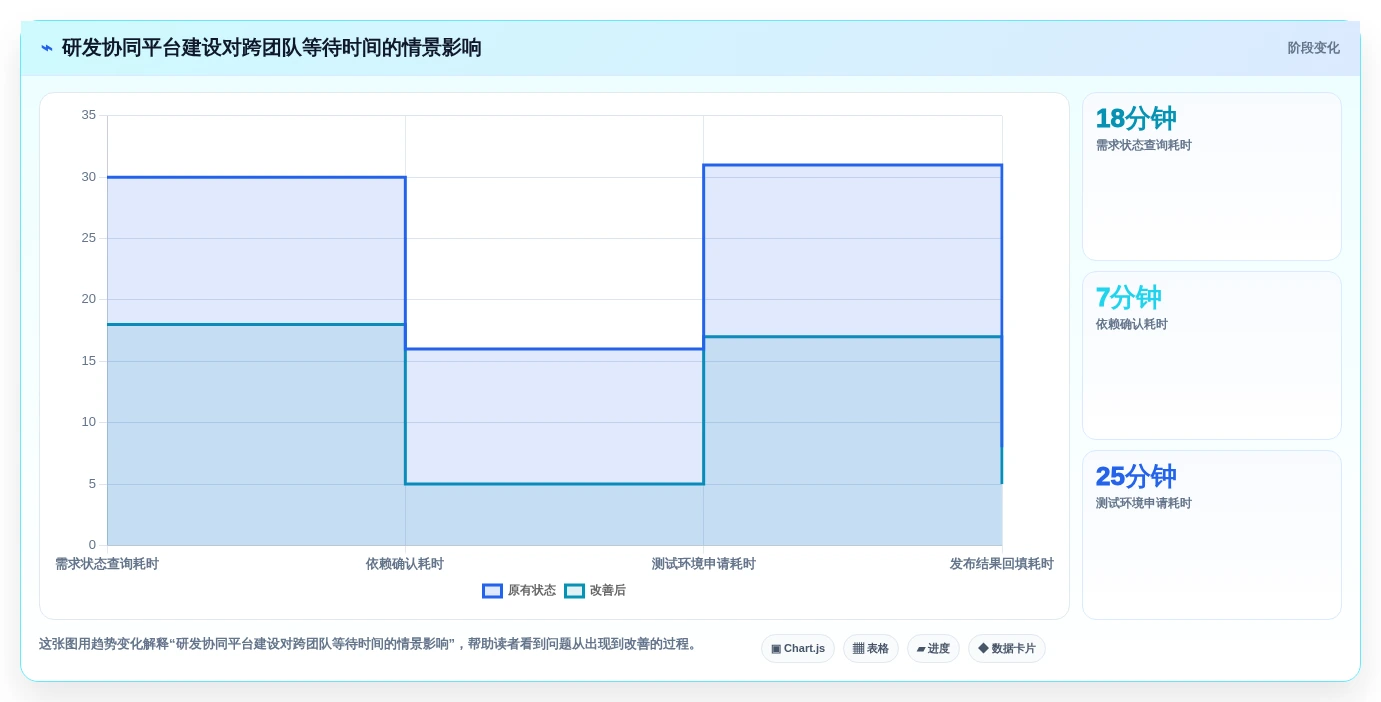Viewport: 1381px width, 702px height.
Task: Open the 25分钟 测试环境申请耗时 card
Action: (1212, 535)
